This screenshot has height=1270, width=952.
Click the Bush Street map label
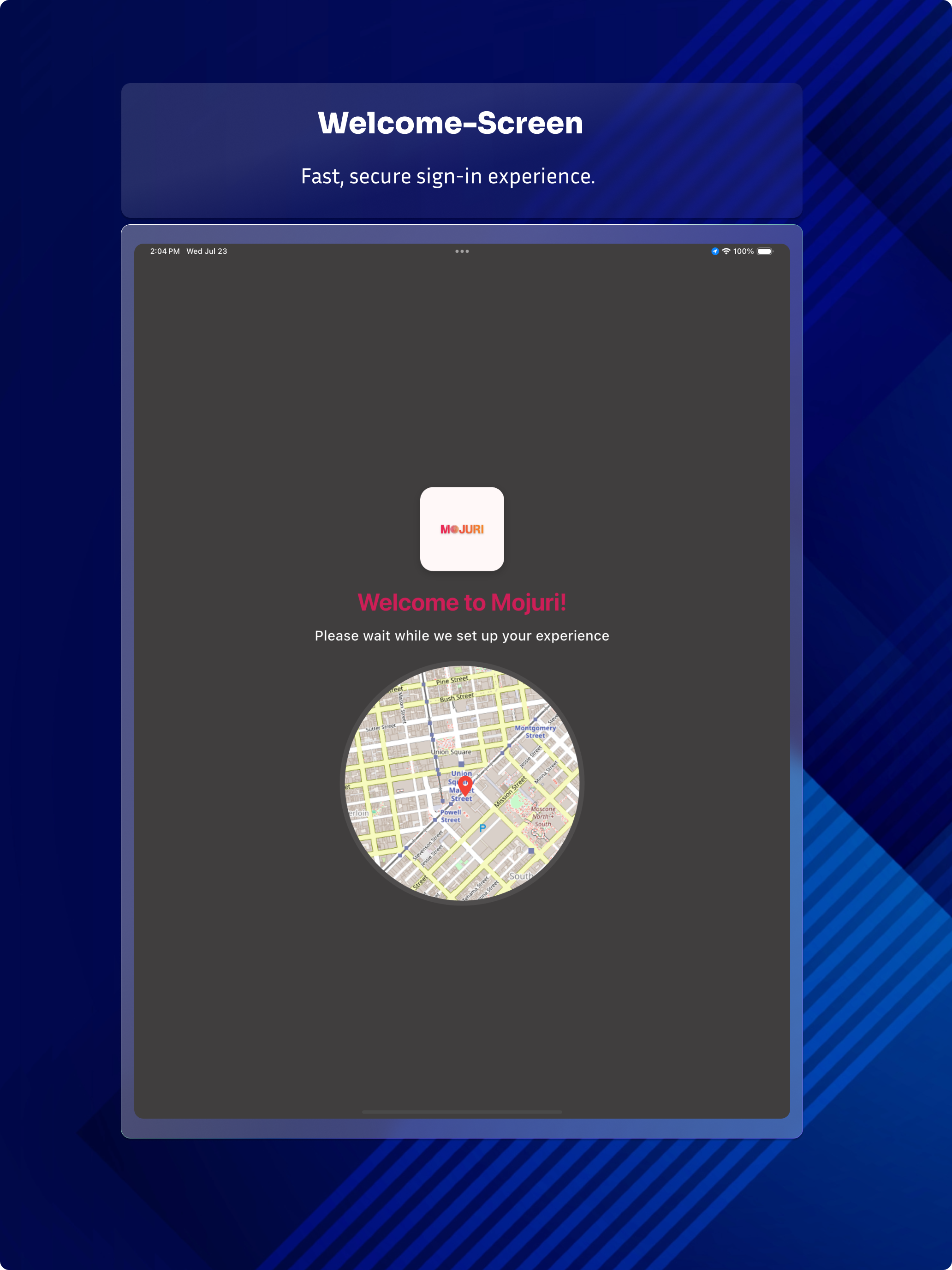pyautogui.click(x=457, y=697)
